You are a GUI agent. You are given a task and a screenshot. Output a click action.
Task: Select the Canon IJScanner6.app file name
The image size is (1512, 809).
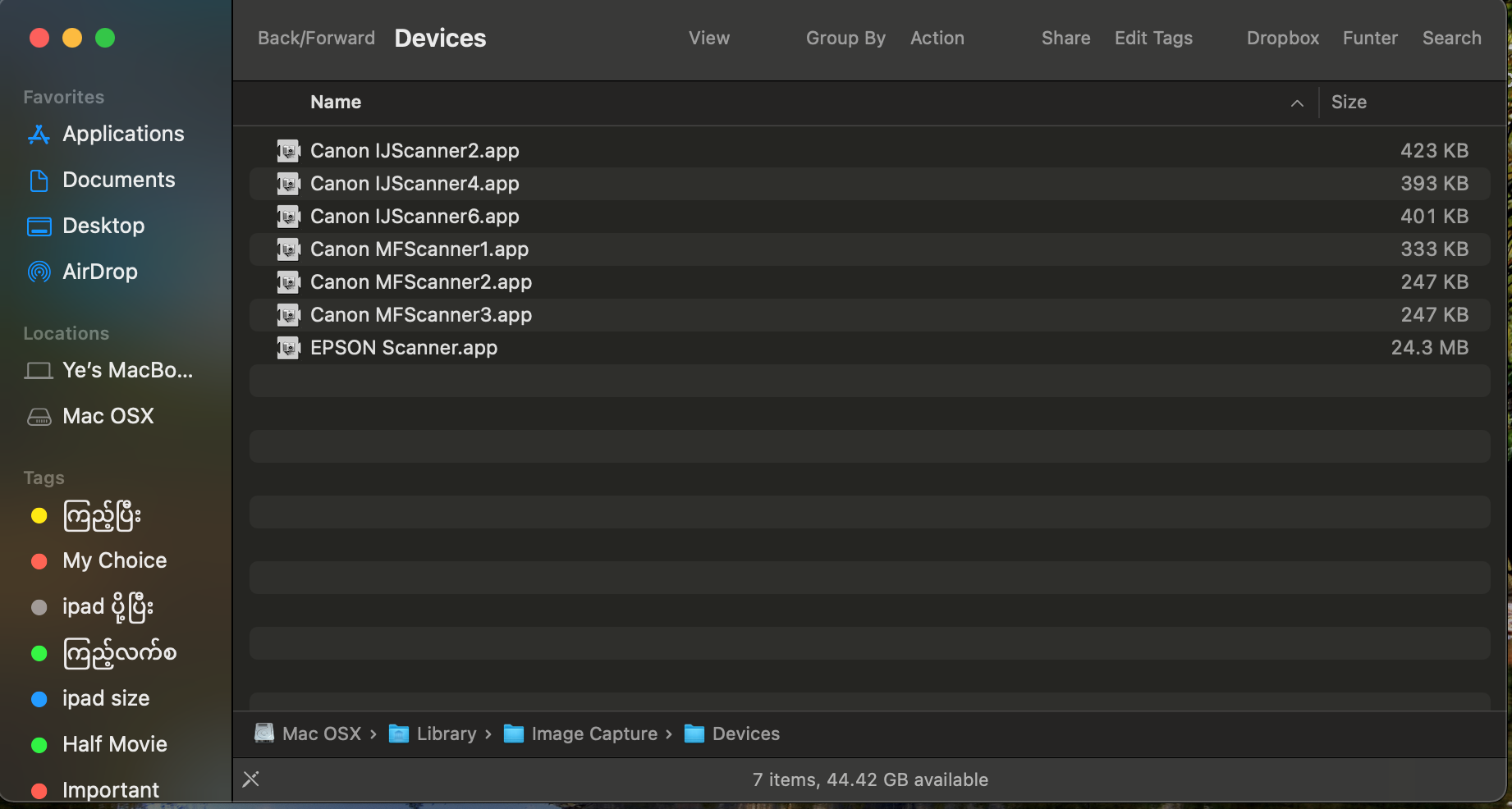pos(415,217)
